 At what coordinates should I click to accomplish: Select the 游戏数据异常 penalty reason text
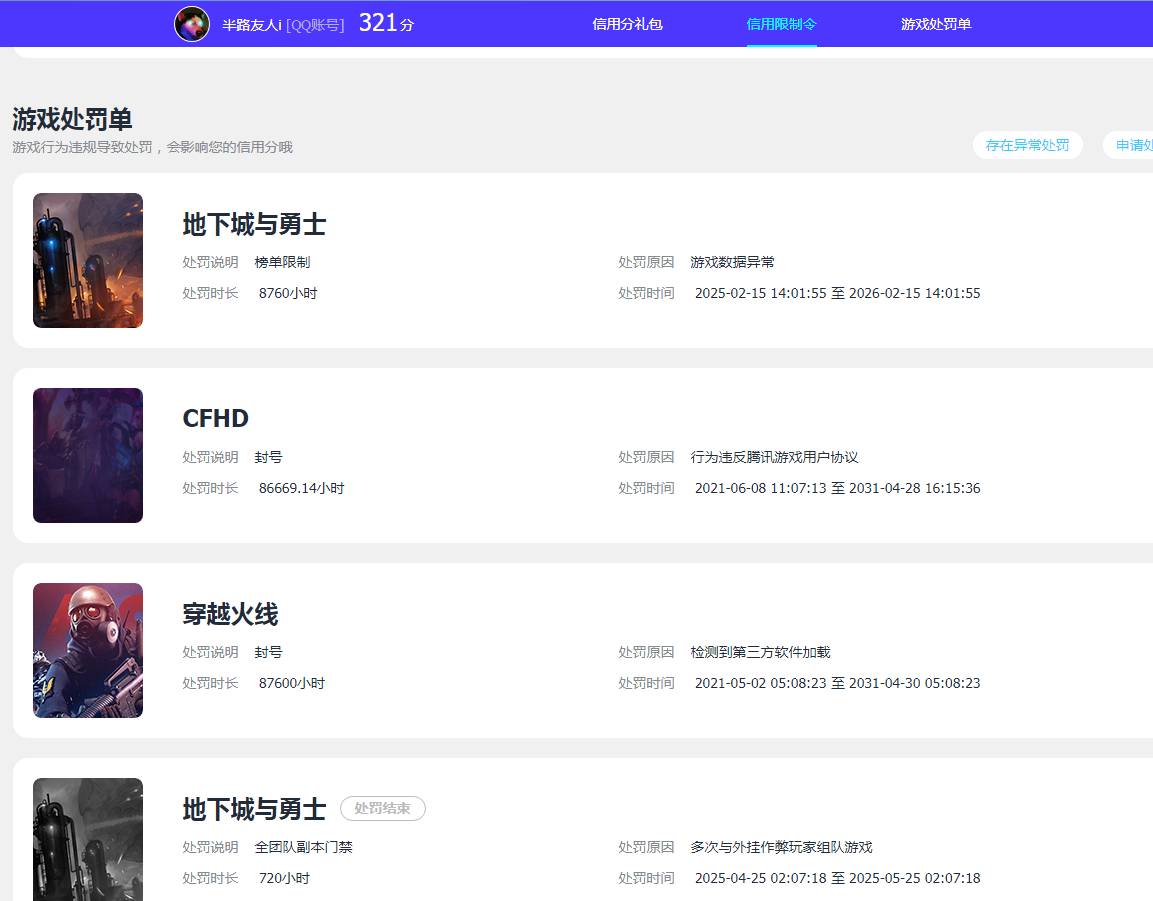coord(732,262)
